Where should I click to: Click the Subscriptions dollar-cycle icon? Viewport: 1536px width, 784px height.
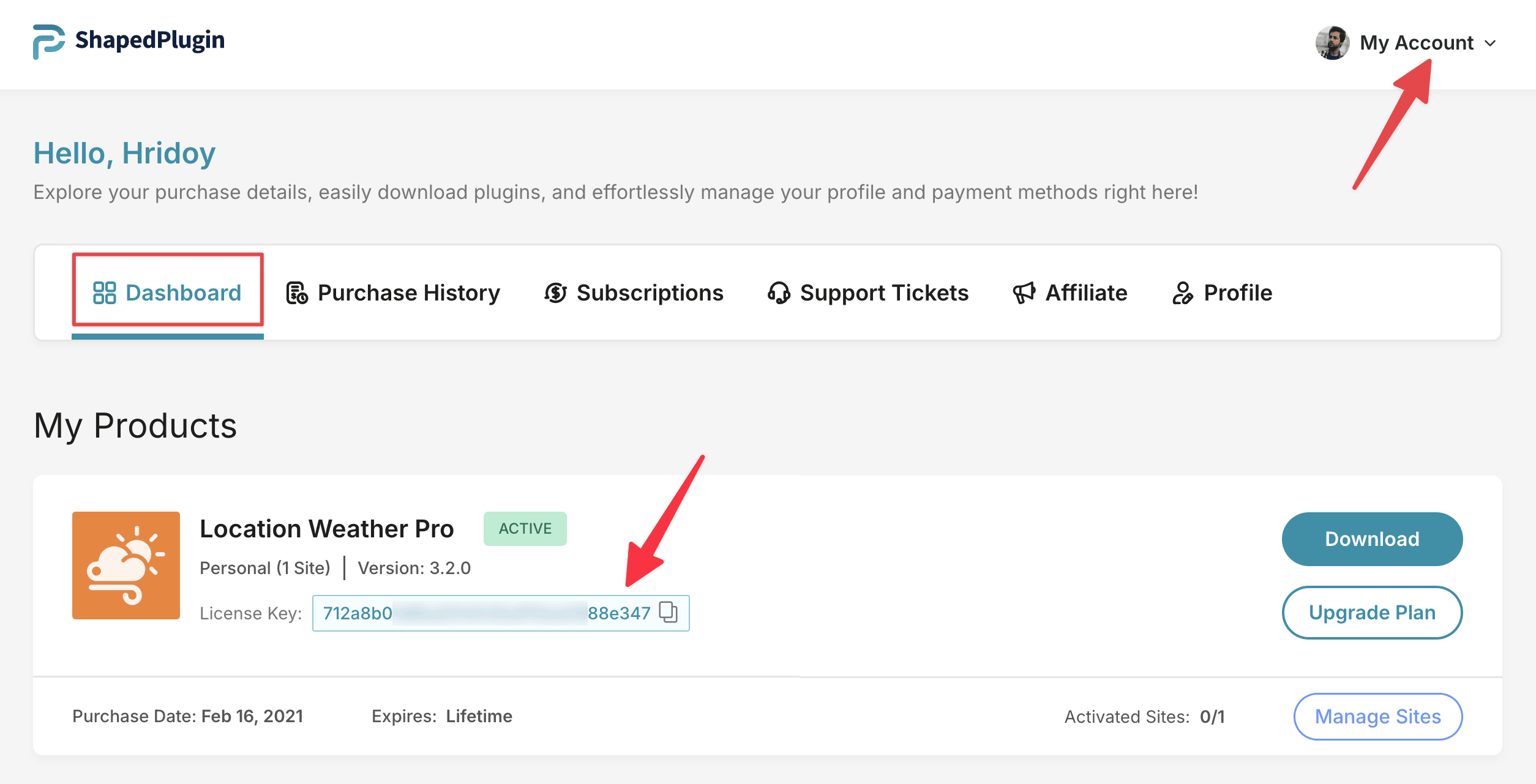click(555, 293)
